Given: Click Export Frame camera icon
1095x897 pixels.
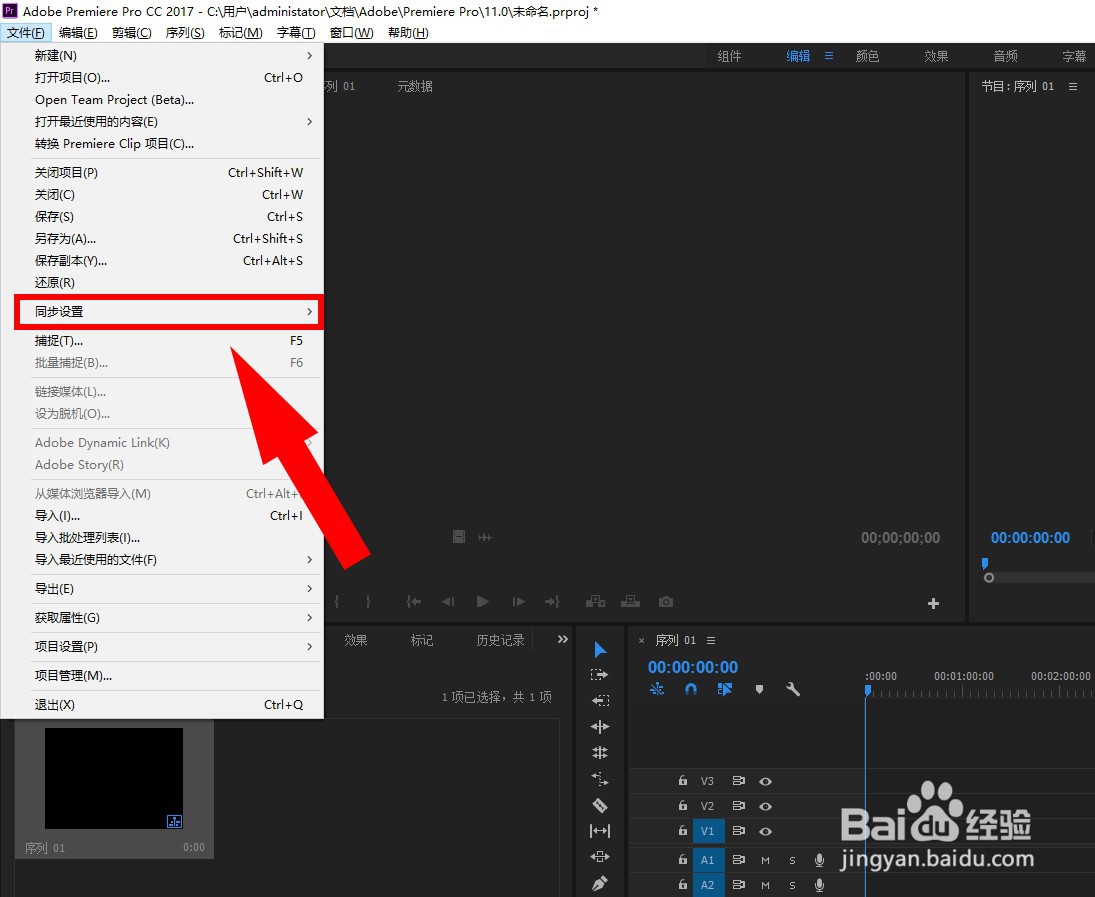Looking at the screenshot, I should pyautogui.click(x=666, y=601).
